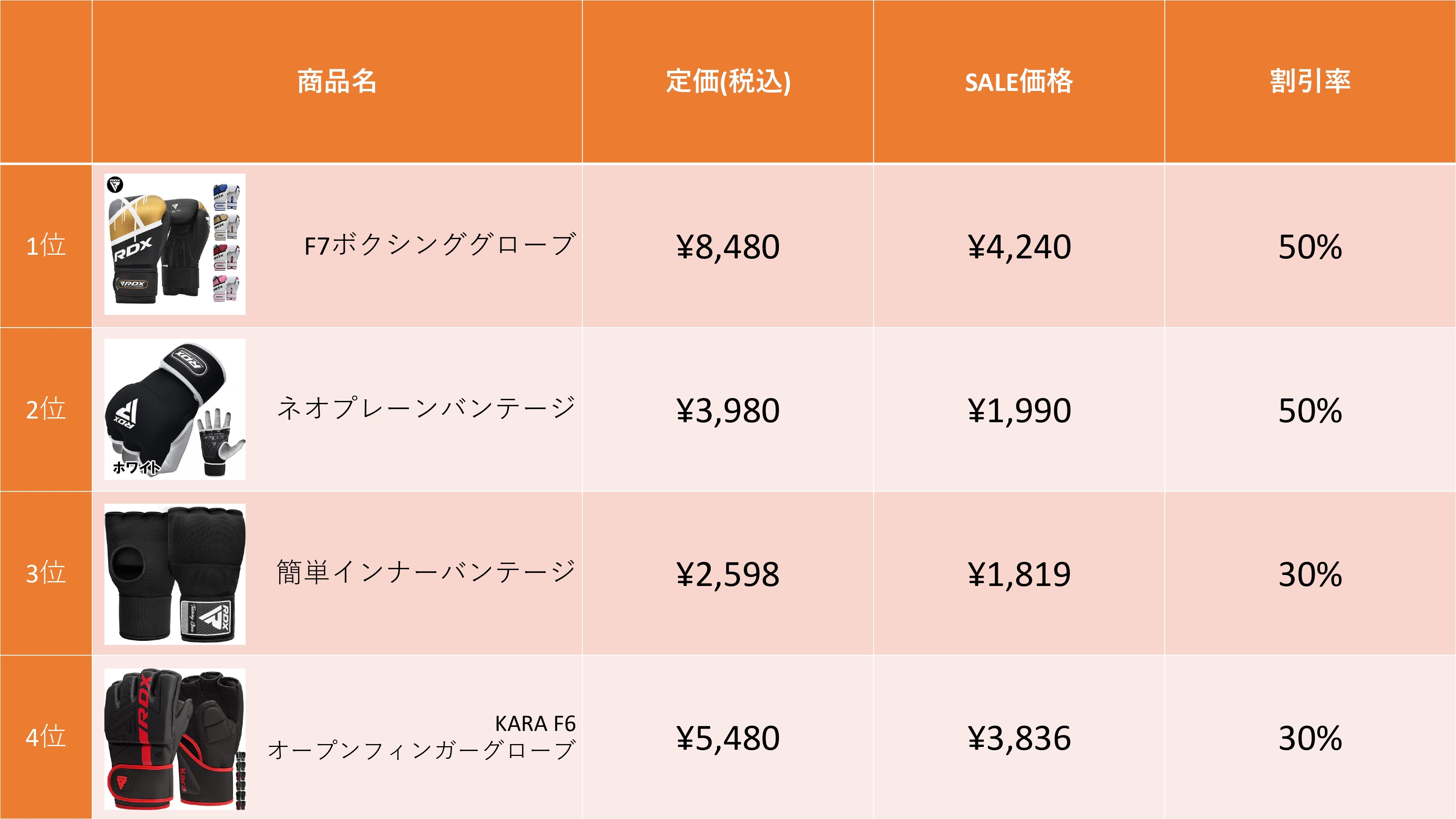Click the 30% discount in the 3位 row

pyautogui.click(x=1310, y=574)
